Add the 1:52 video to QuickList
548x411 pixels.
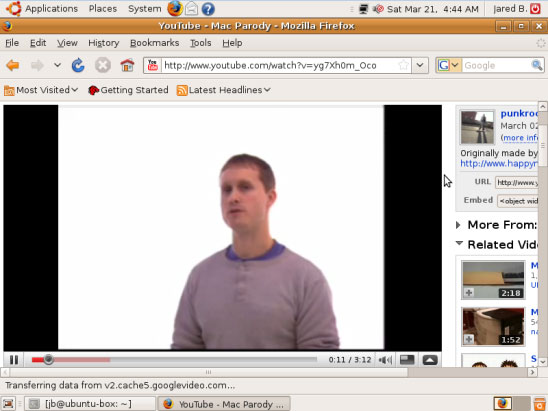pos(469,339)
